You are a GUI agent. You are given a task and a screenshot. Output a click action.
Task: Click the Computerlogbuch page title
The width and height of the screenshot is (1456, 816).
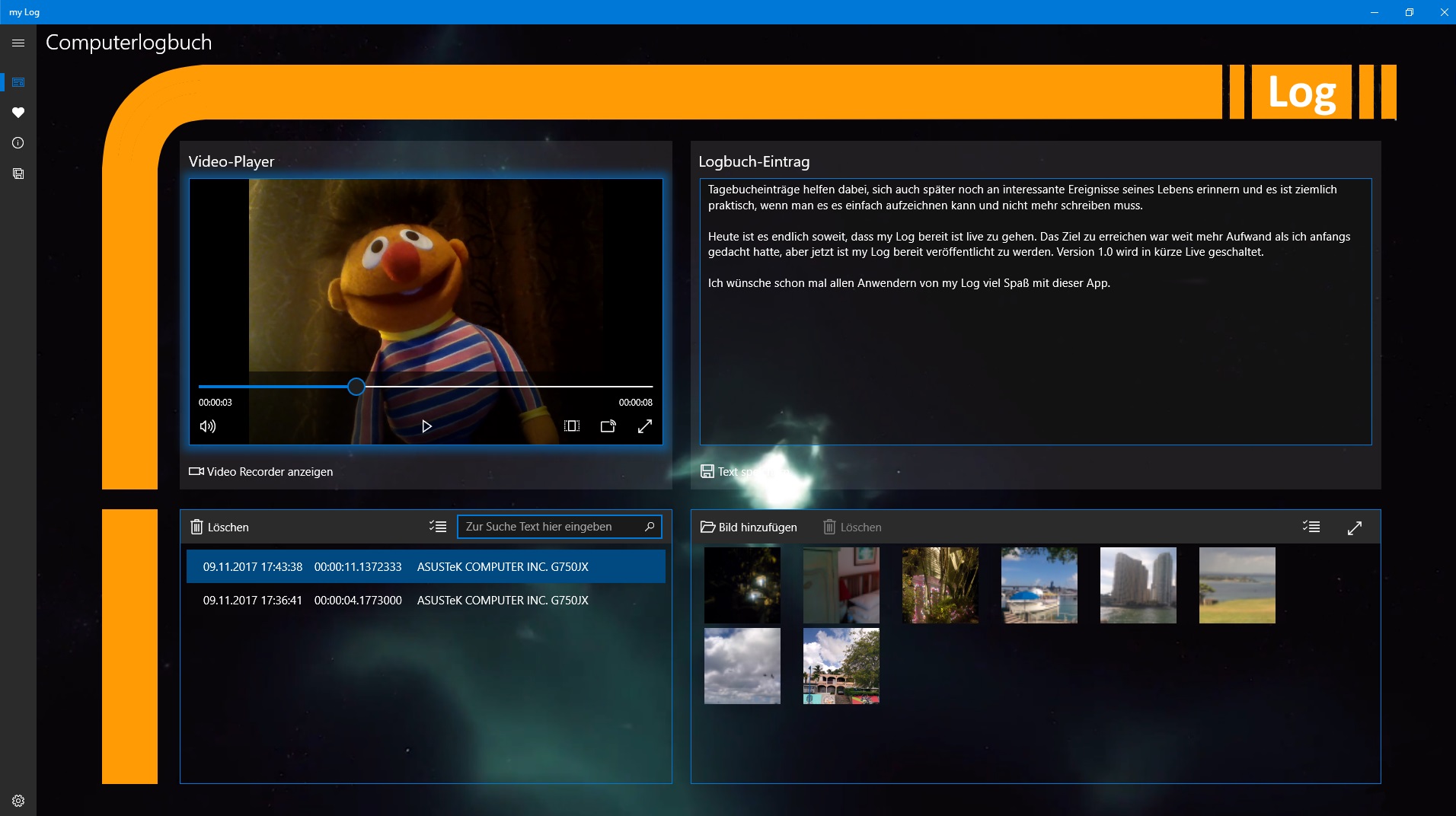coord(129,43)
